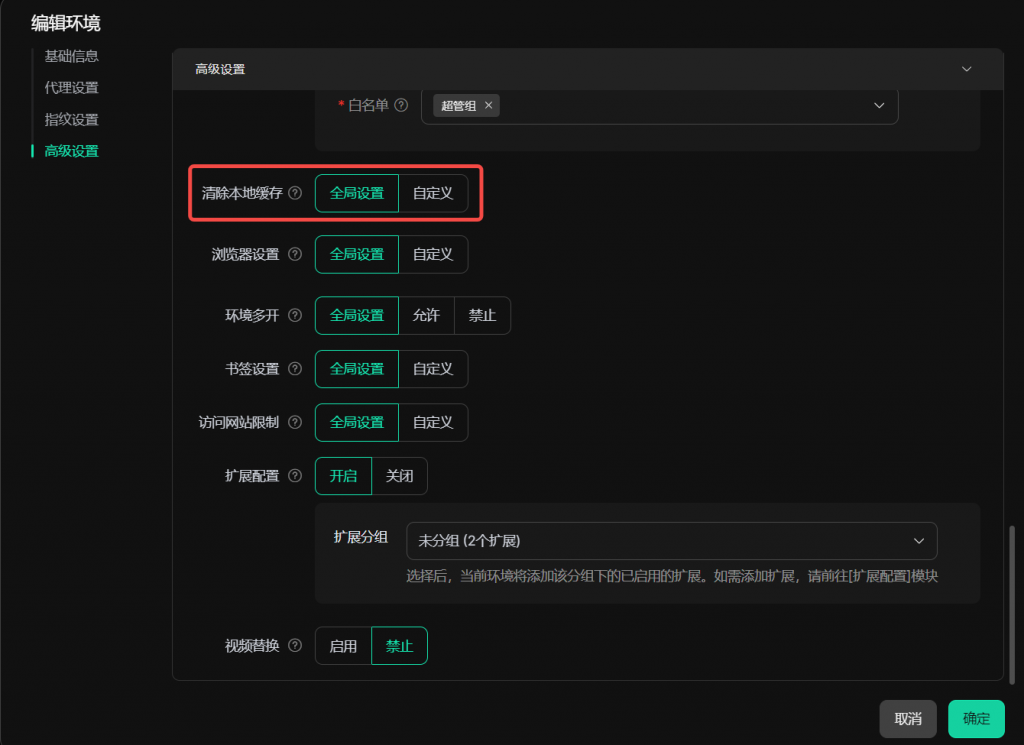Viewport: 1024px width, 745px height.
Task: Click help icon beside 视频替换
Action: pyautogui.click(x=295, y=646)
